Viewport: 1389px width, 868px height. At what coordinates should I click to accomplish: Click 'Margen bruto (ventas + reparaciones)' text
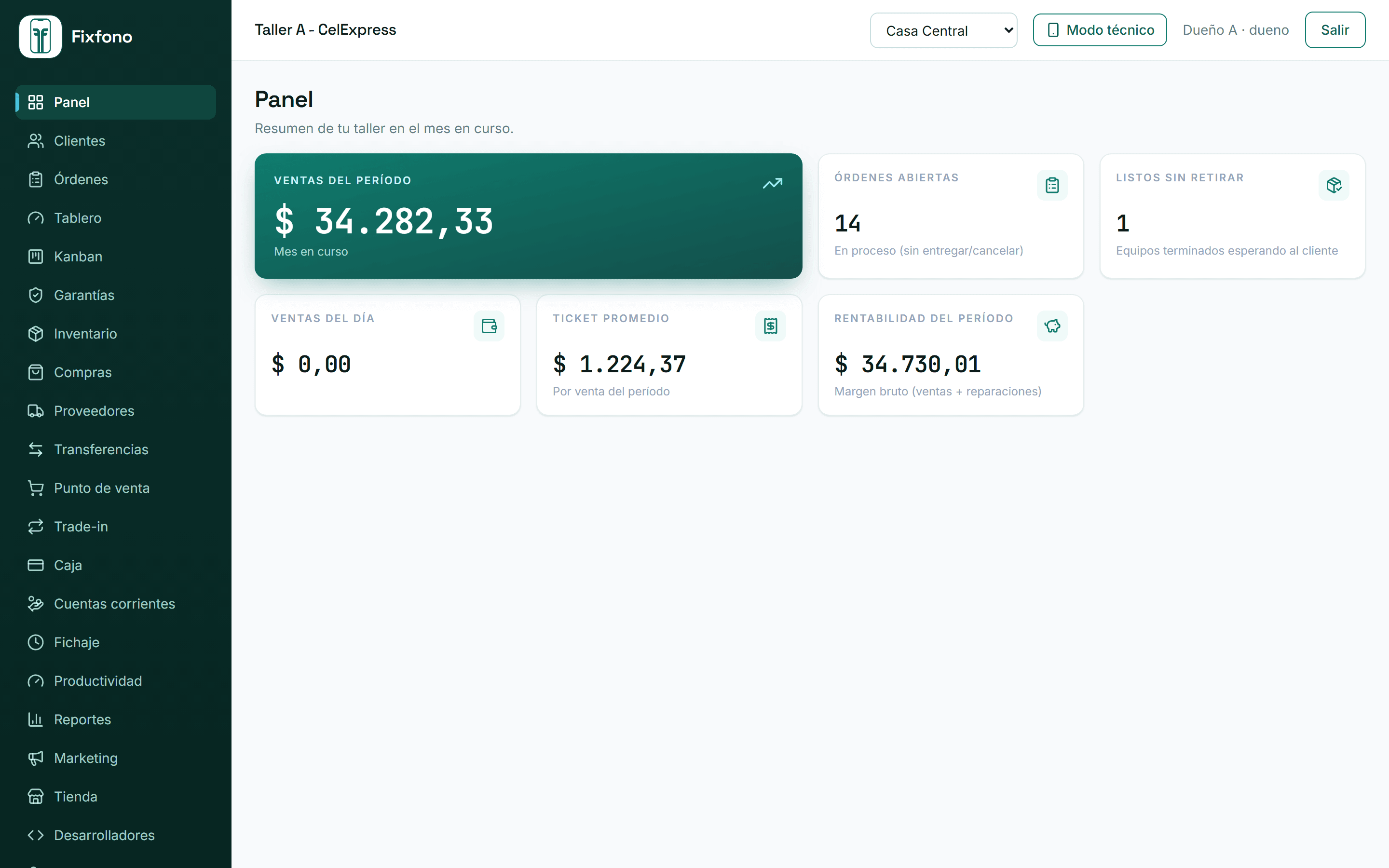[938, 391]
